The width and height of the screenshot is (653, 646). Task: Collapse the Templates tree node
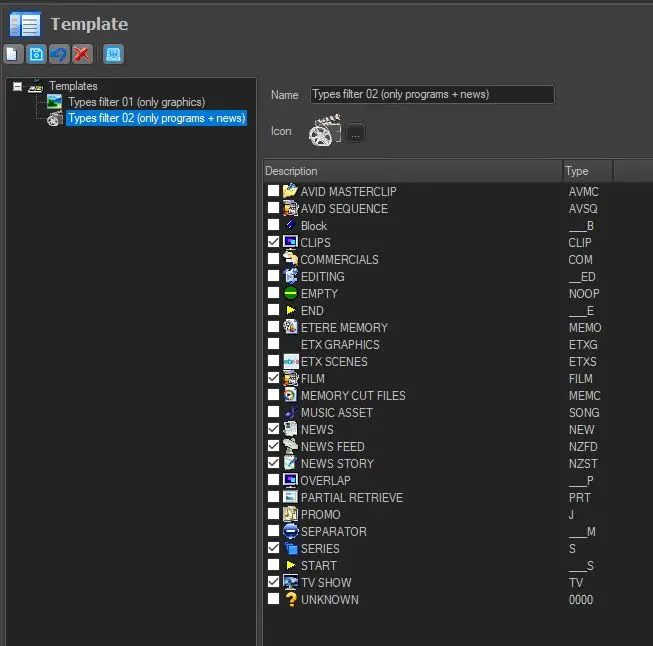[x=17, y=86]
